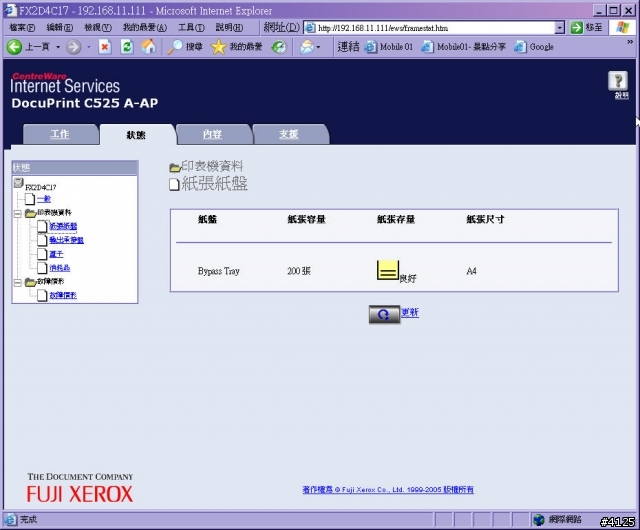Screen dimensions: 640x530
Task: Click the A4 paper size value
Action: point(471,271)
